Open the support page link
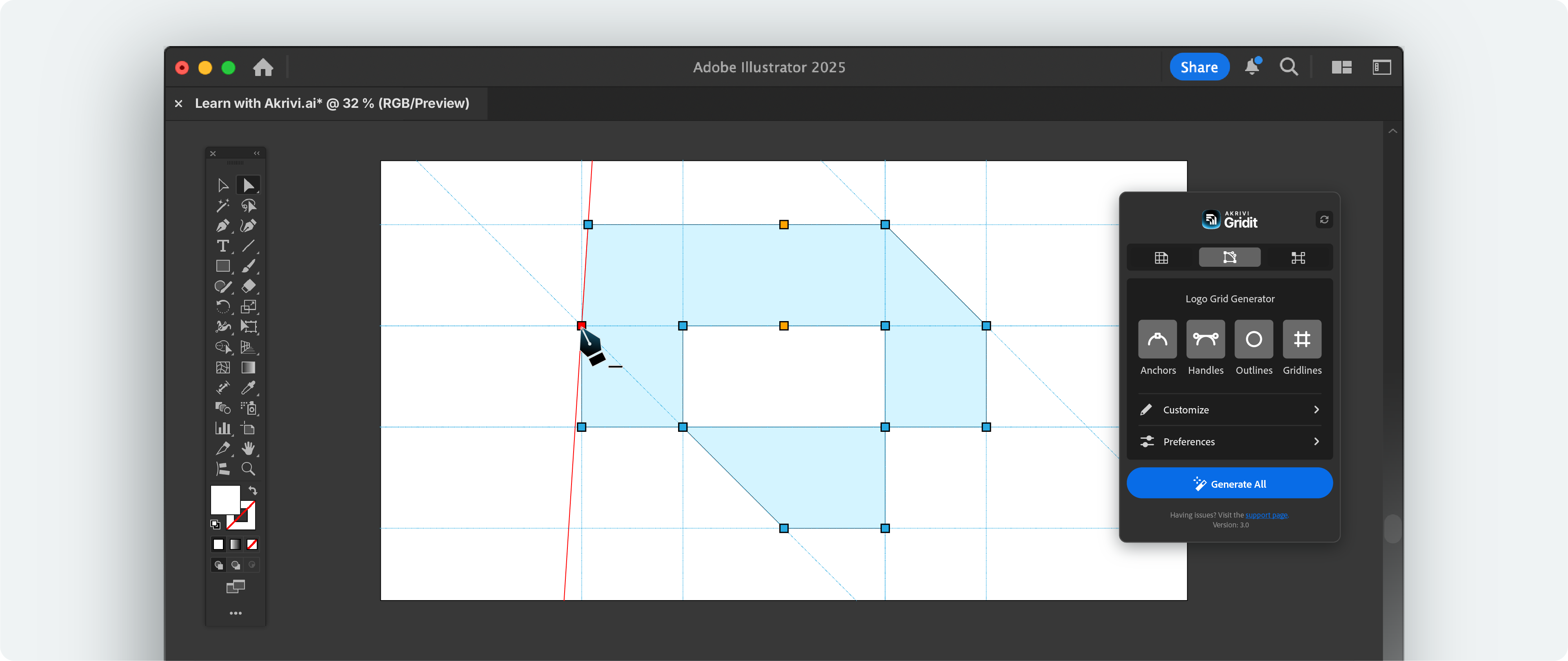This screenshot has height=661, width=1568. point(1267,515)
